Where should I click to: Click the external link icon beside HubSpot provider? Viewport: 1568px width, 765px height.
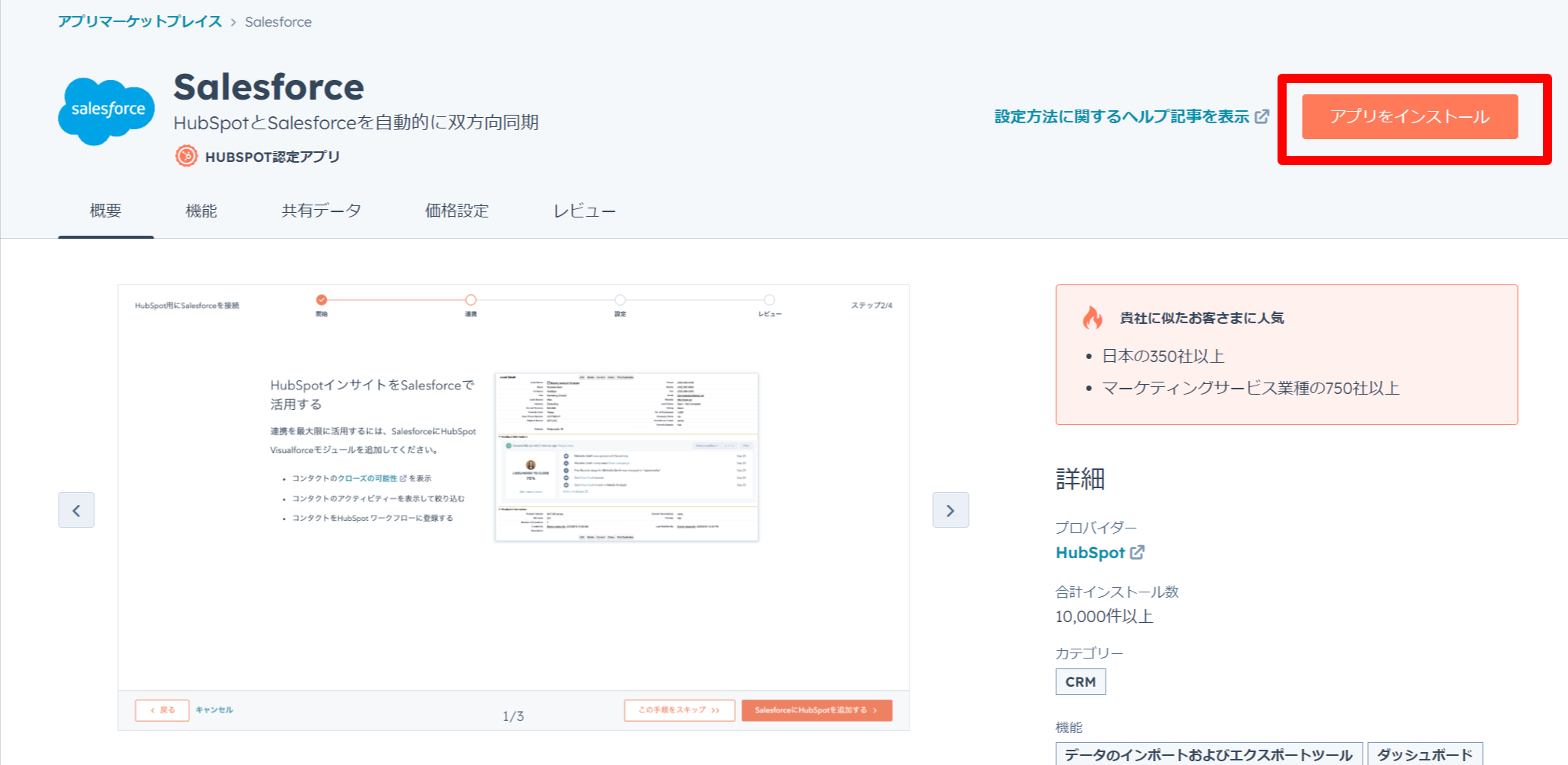click(x=1138, y=552)
